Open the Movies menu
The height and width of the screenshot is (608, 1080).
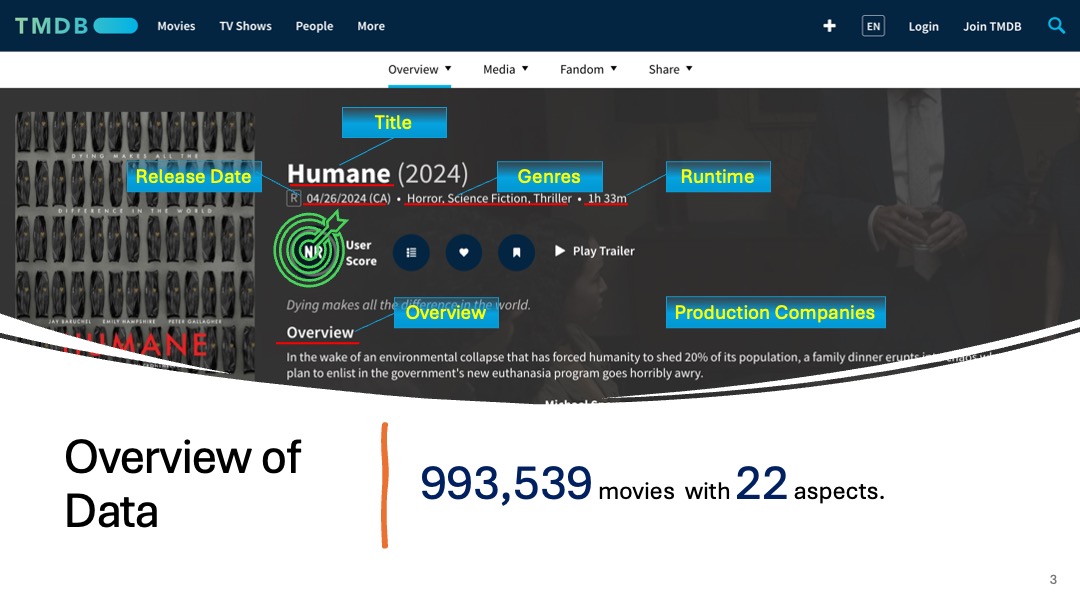tap(176, 26)
